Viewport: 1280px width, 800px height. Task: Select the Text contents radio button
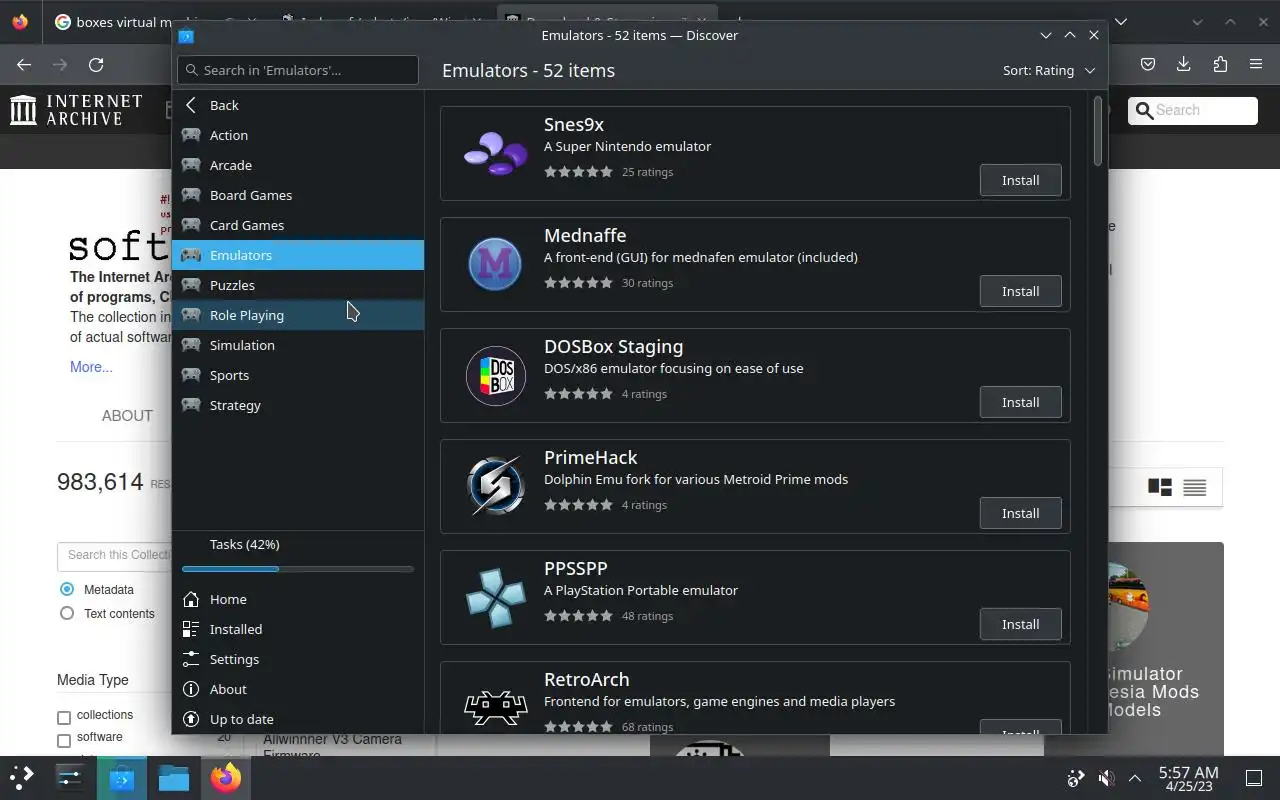(x=67, y=613)
